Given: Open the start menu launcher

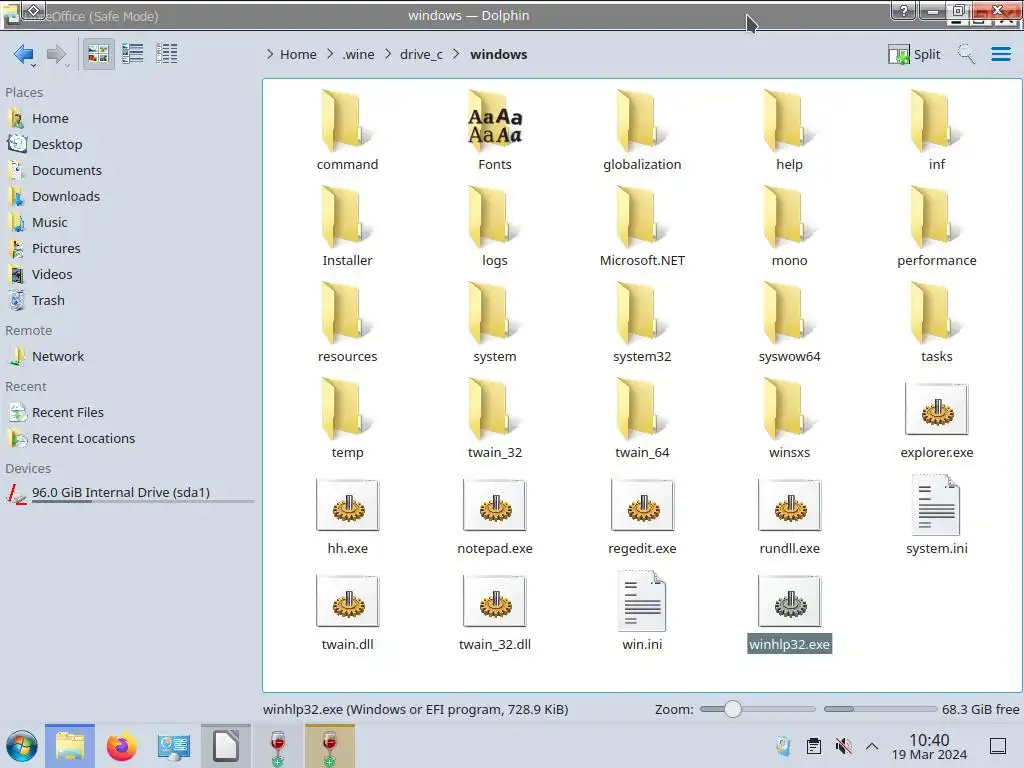Looking at the screenshot, I should (22, 746).
